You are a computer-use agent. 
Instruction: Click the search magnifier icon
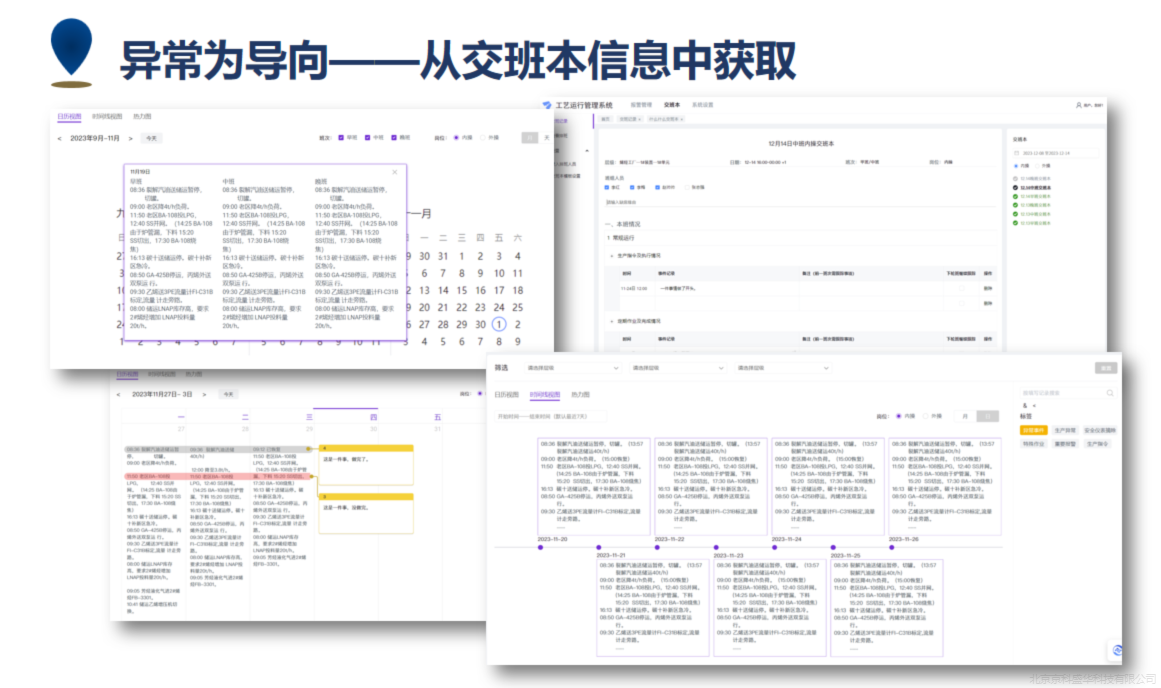coord(1110,393)
